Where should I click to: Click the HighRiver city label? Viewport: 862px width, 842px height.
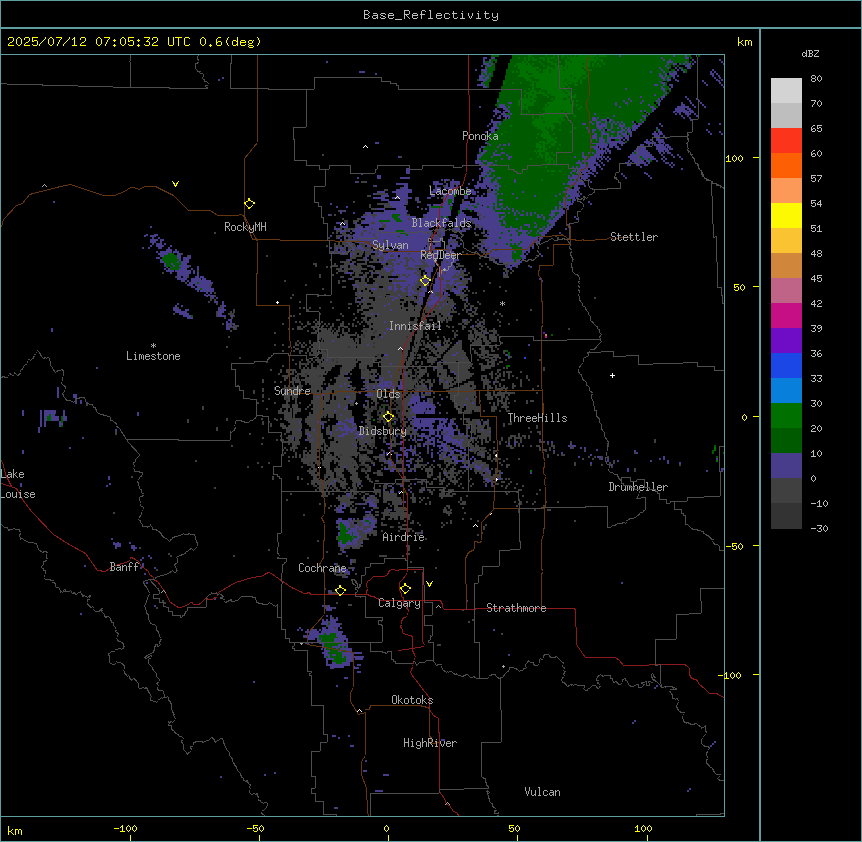430,743
